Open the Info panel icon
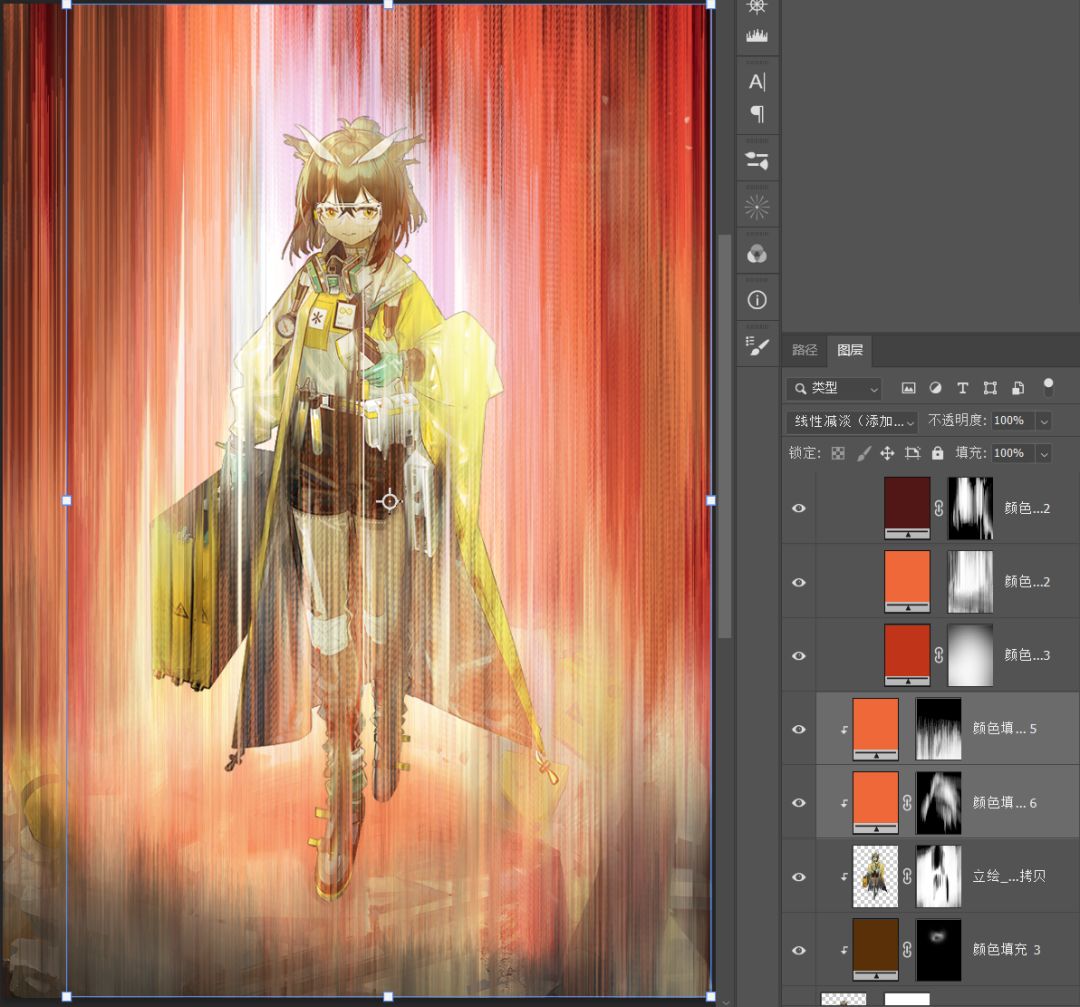1080x1007 pixels. point(757,300)
